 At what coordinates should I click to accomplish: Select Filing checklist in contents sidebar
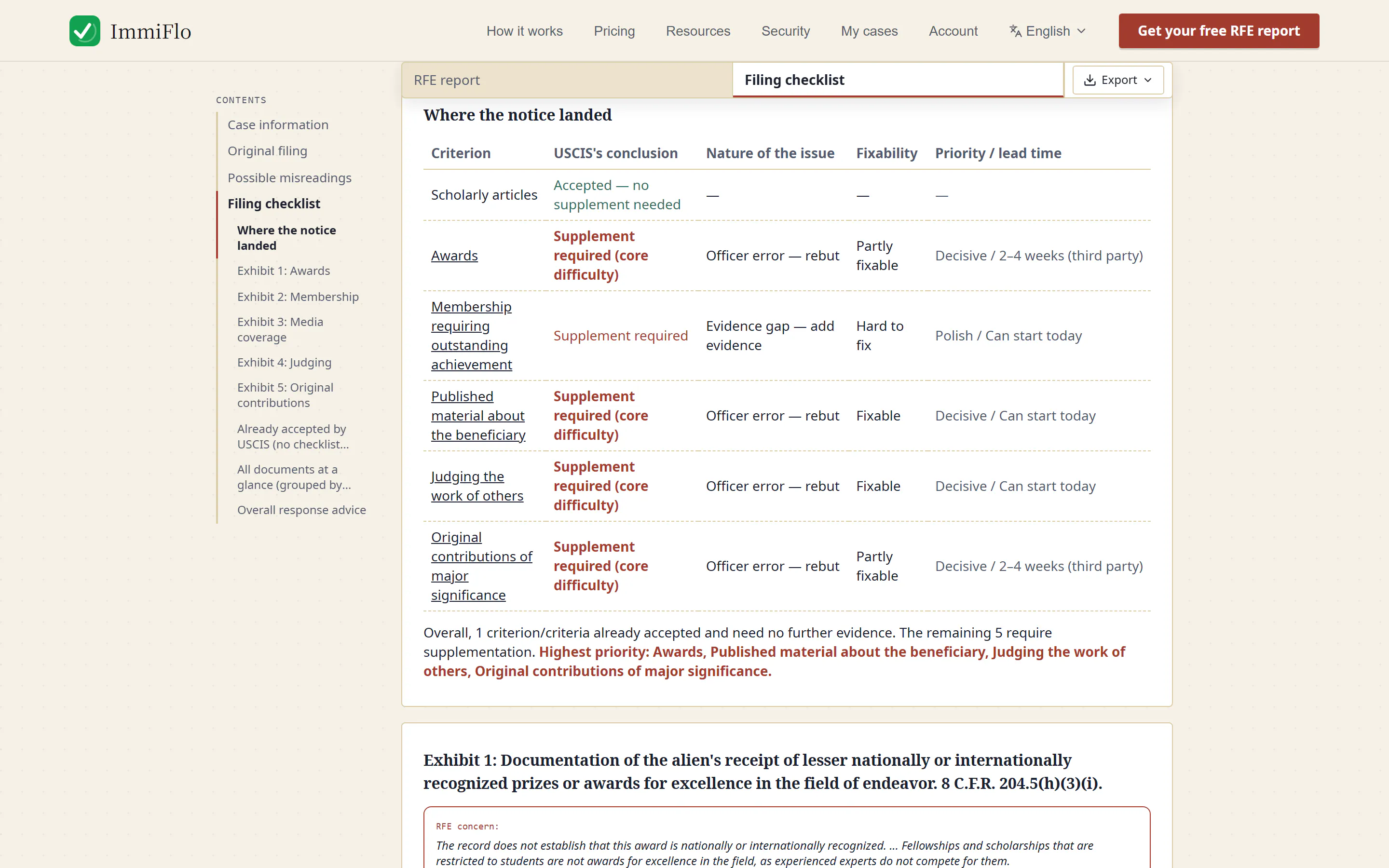click(274, 204)
